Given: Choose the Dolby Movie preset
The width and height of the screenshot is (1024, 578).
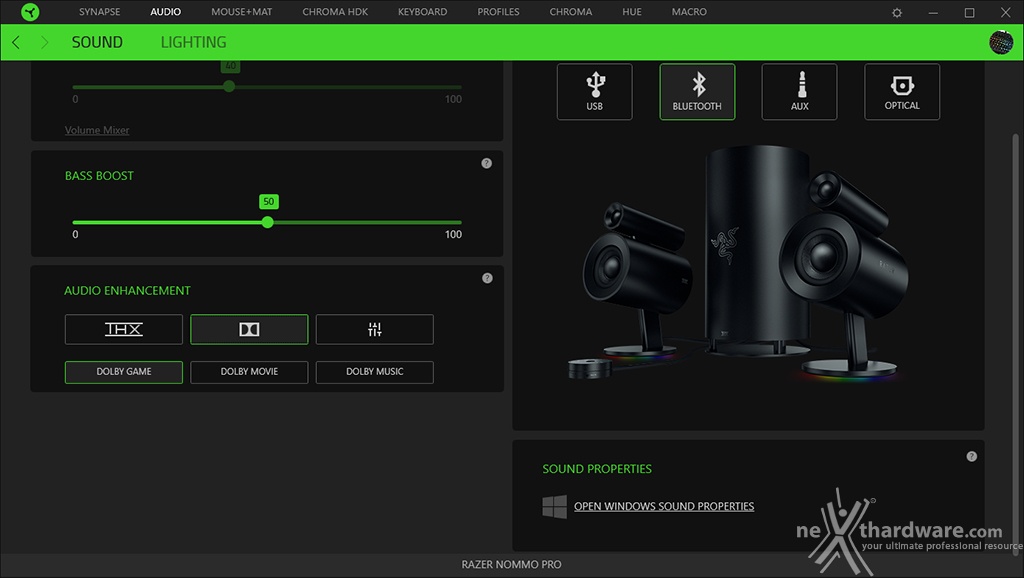Looking at the screenshot, I should coord(249,372).
